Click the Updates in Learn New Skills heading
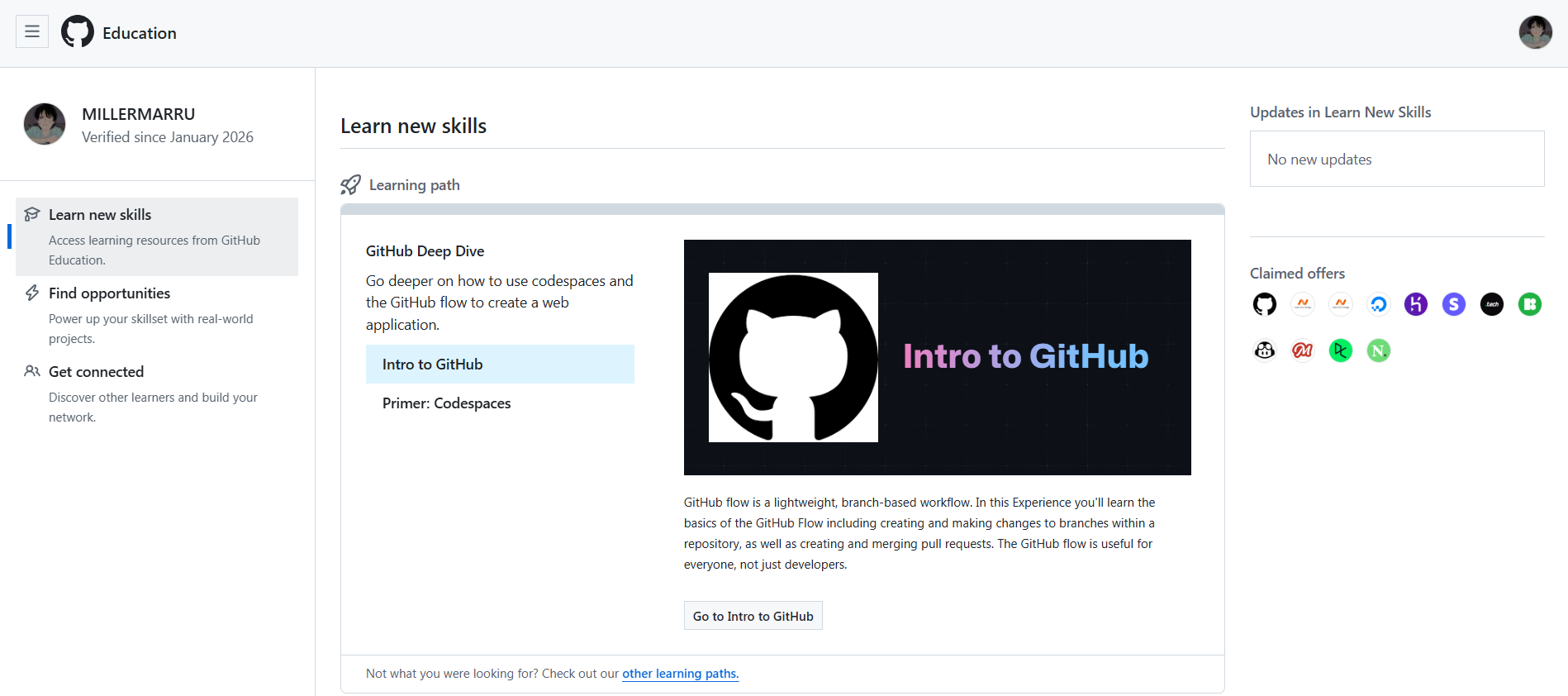The image size is (1568, 696). pos(1340,112)
